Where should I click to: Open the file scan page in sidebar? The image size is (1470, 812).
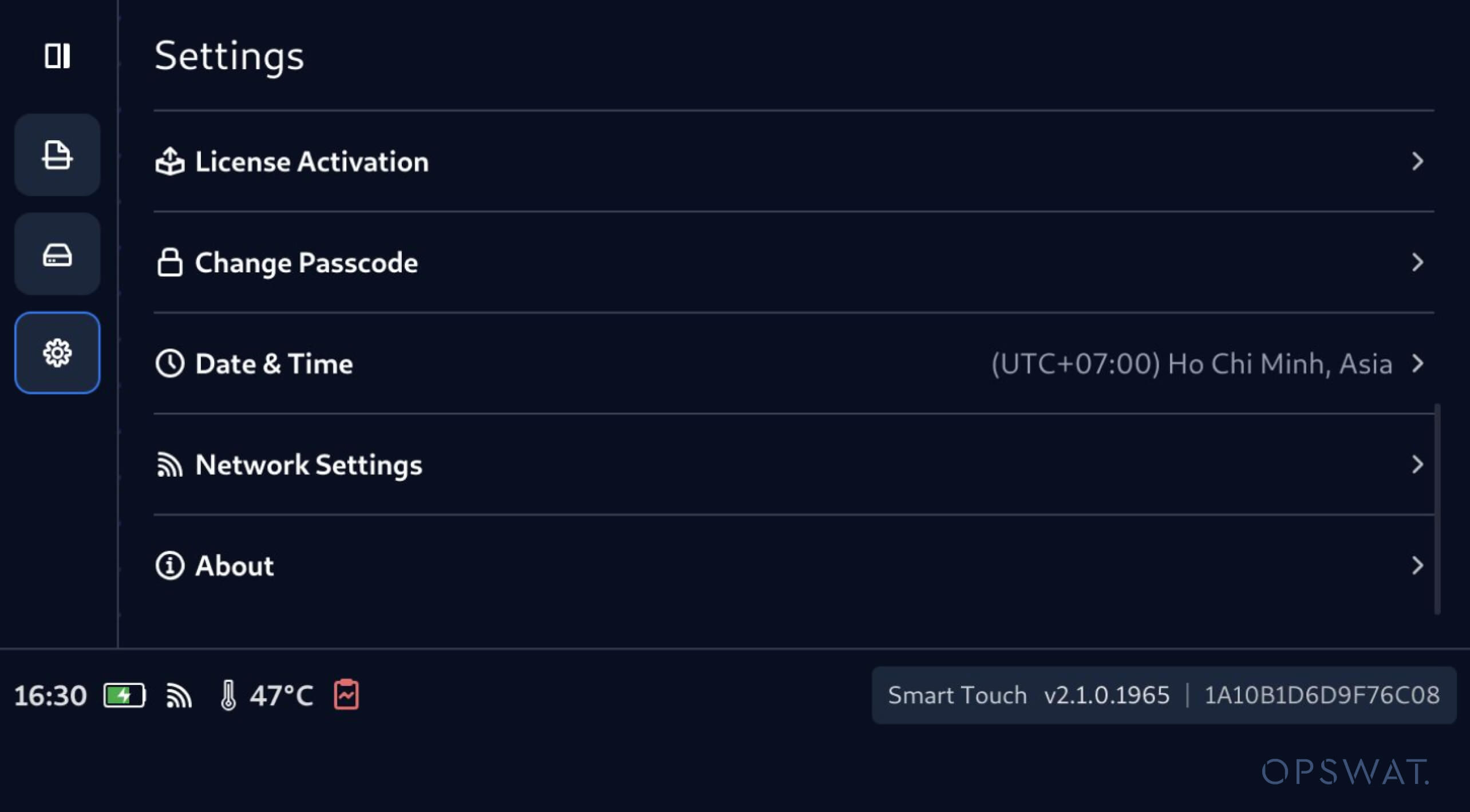click(57, 155)
